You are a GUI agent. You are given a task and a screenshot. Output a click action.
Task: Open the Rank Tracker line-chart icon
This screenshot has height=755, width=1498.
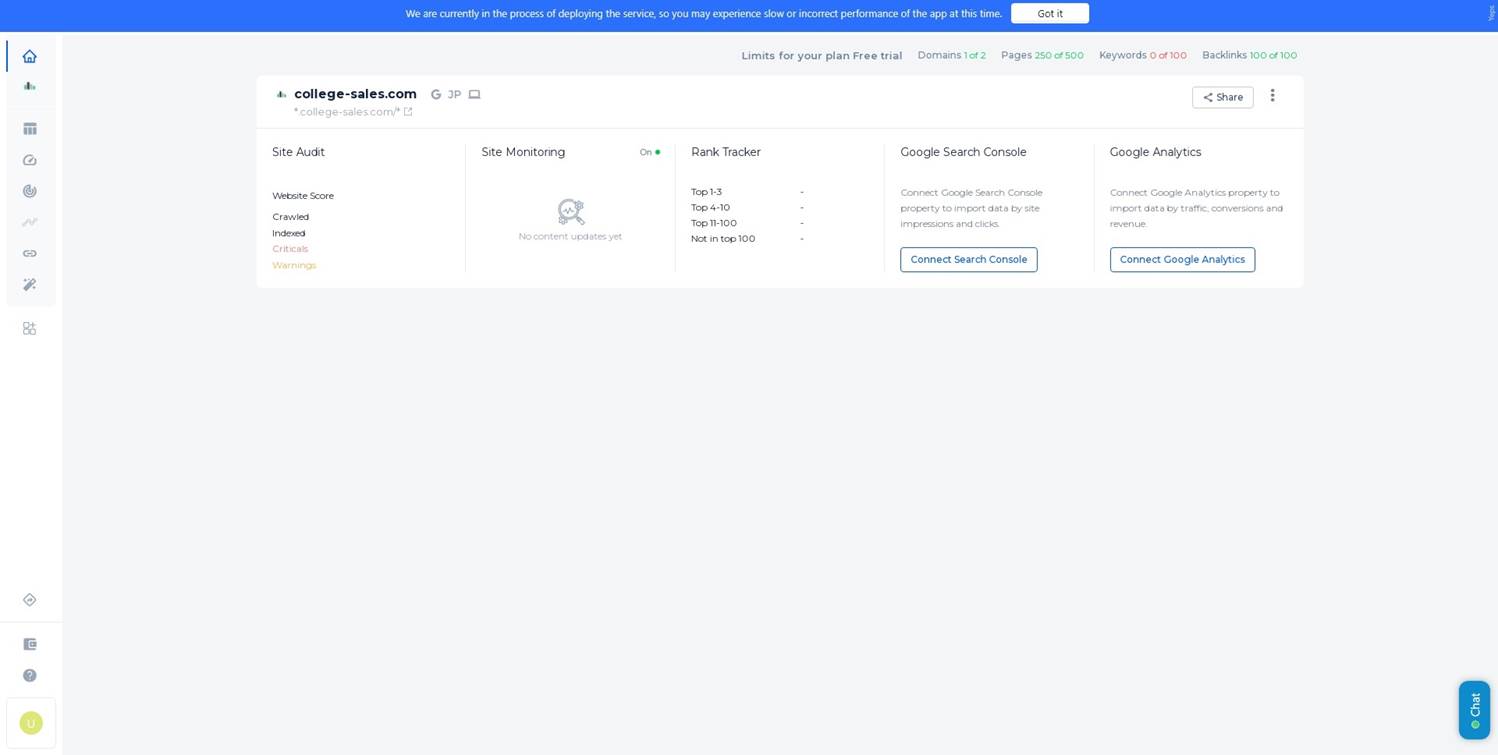(x=30, y=222)
